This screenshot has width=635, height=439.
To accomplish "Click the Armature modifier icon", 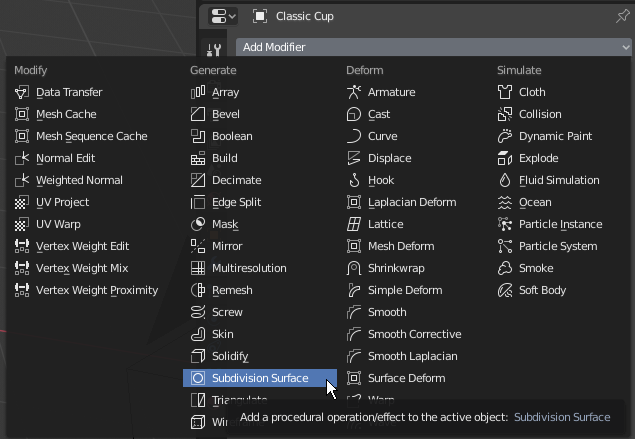I will (x=354, y=92).
